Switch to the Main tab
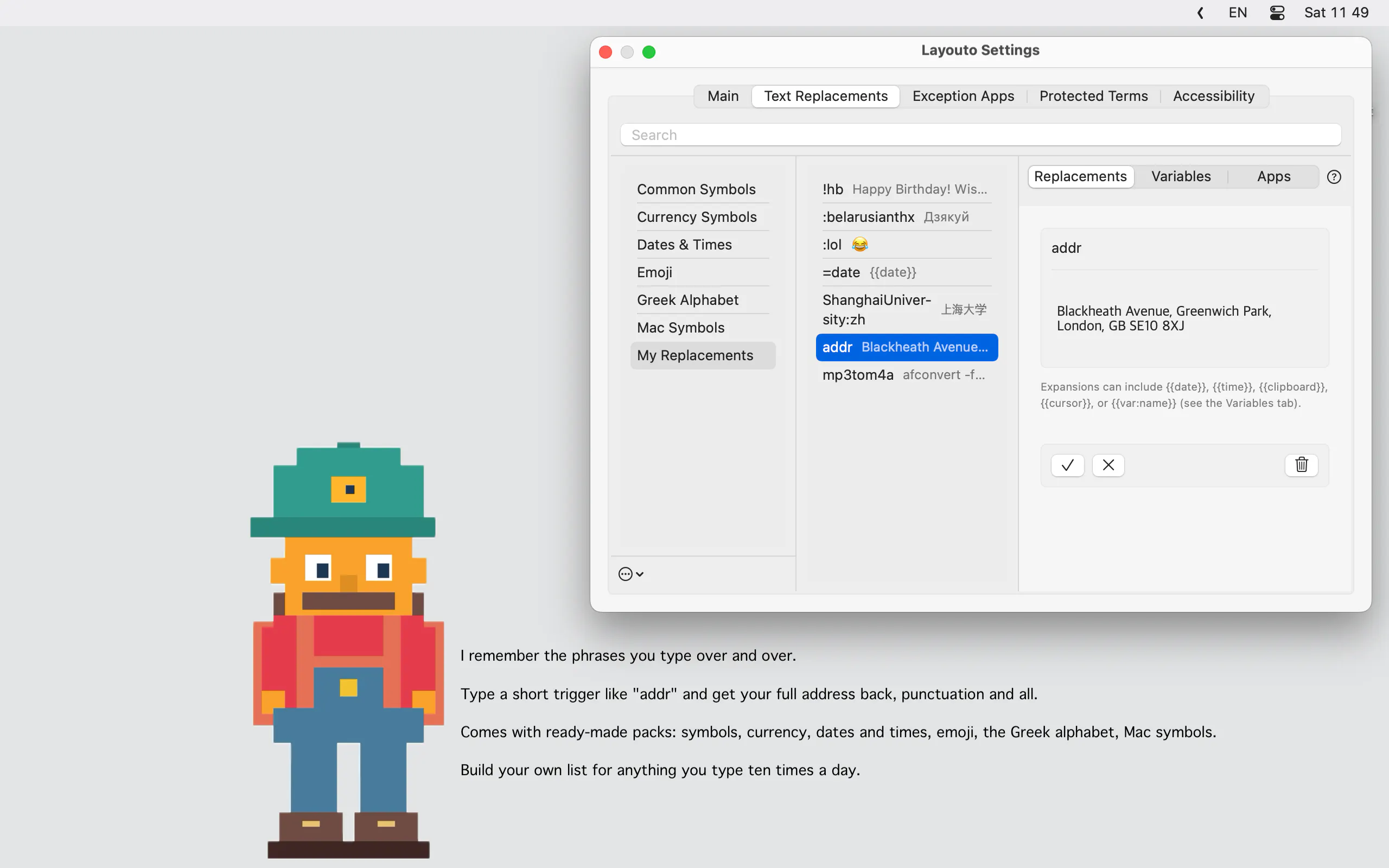Image resolution: width=1389 pixels, height=868 pixels. [723, 96]
